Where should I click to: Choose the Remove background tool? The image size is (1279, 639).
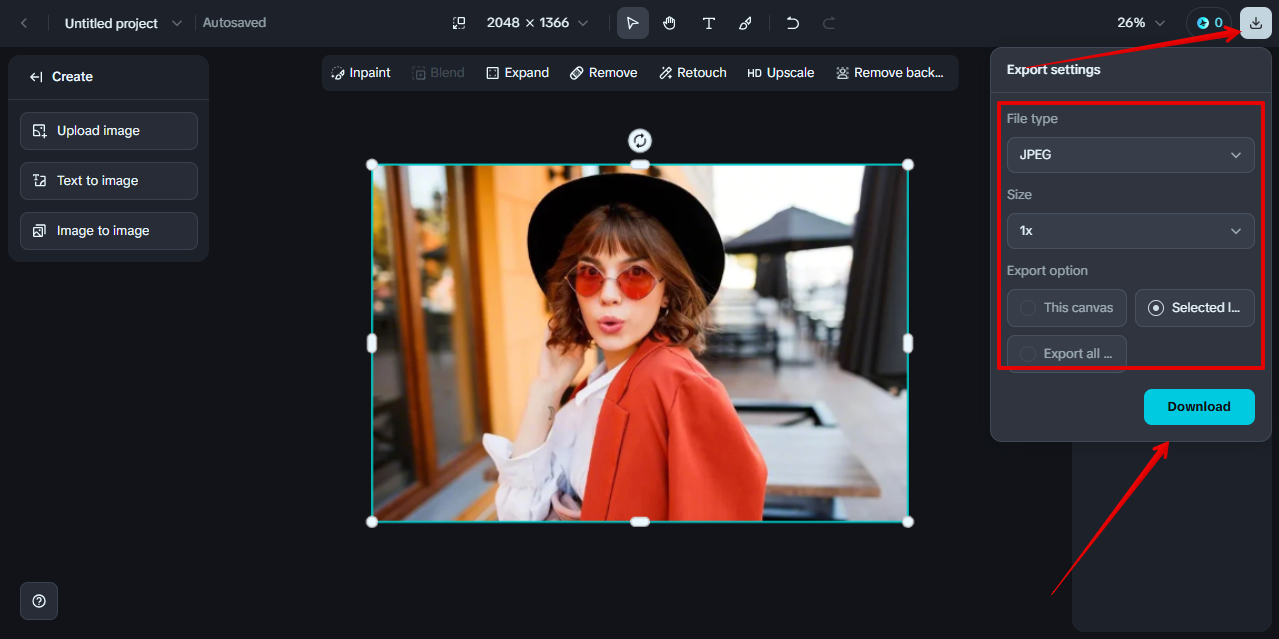[889, 73]
